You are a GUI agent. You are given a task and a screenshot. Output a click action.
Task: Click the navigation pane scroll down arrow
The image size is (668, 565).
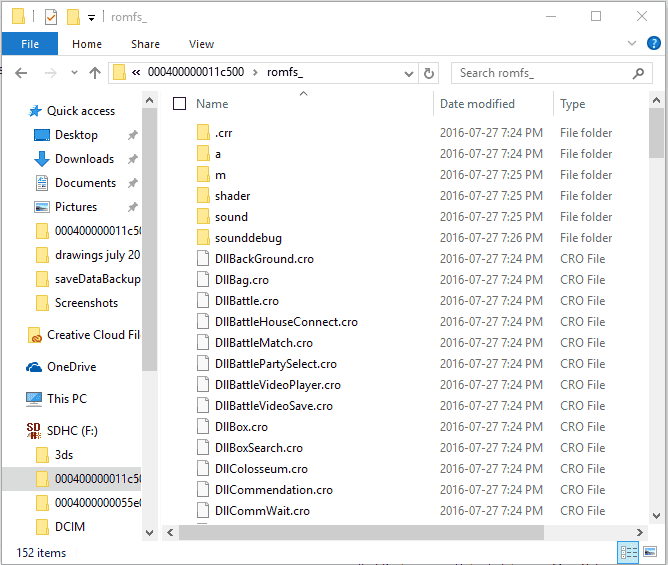[150, 533]
